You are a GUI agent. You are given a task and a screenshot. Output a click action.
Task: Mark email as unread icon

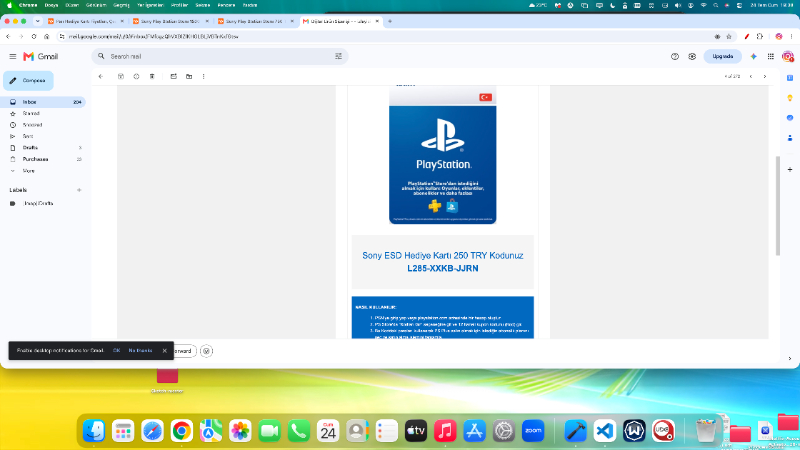point(173,77)
